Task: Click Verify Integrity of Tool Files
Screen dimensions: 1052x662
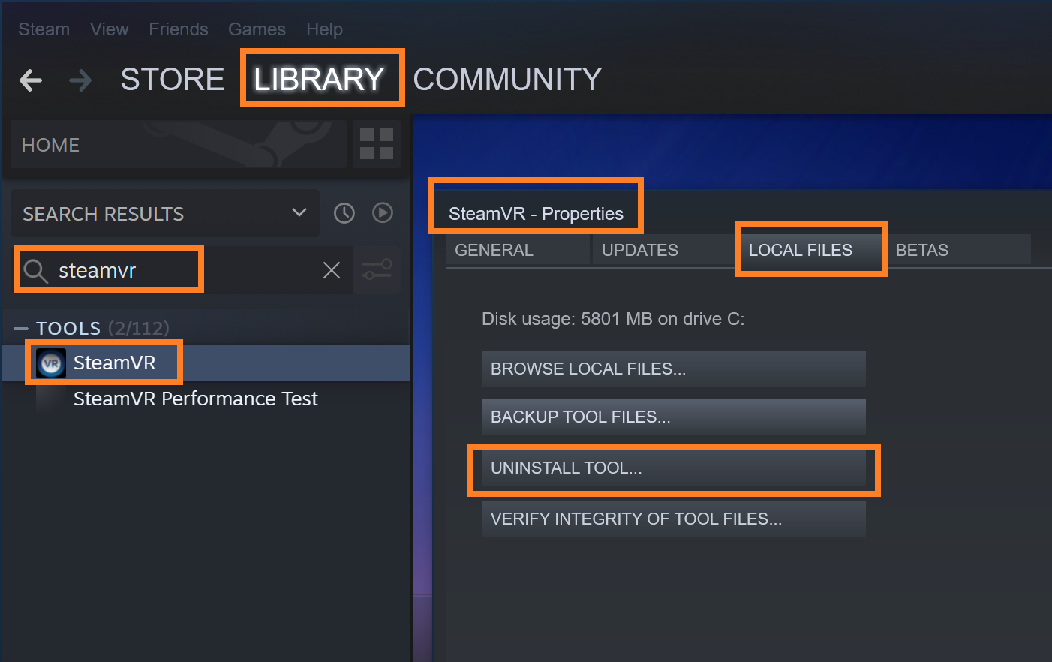Action: tap(674, 519)
